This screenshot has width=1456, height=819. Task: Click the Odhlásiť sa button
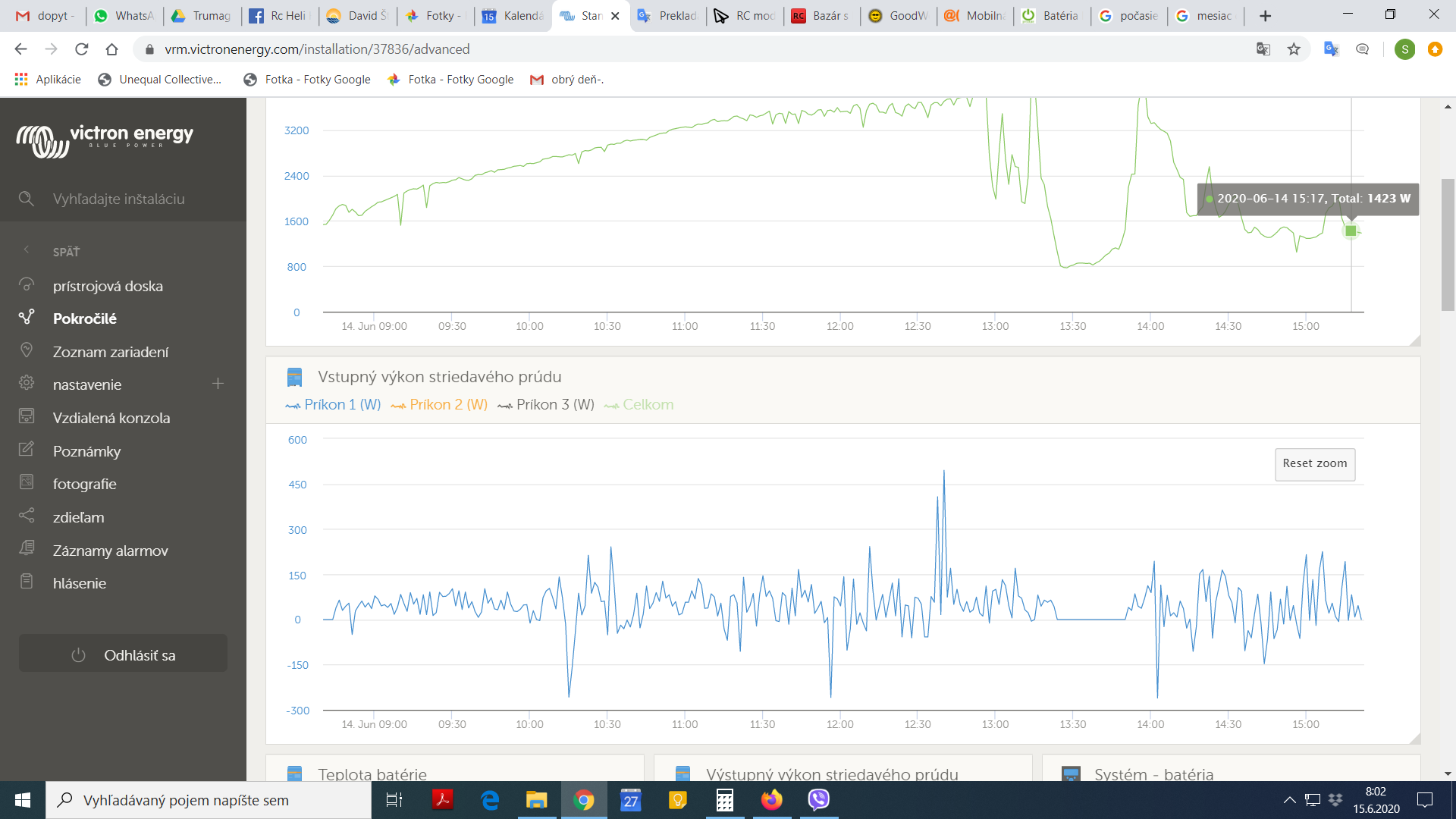[x=123, y=654]
